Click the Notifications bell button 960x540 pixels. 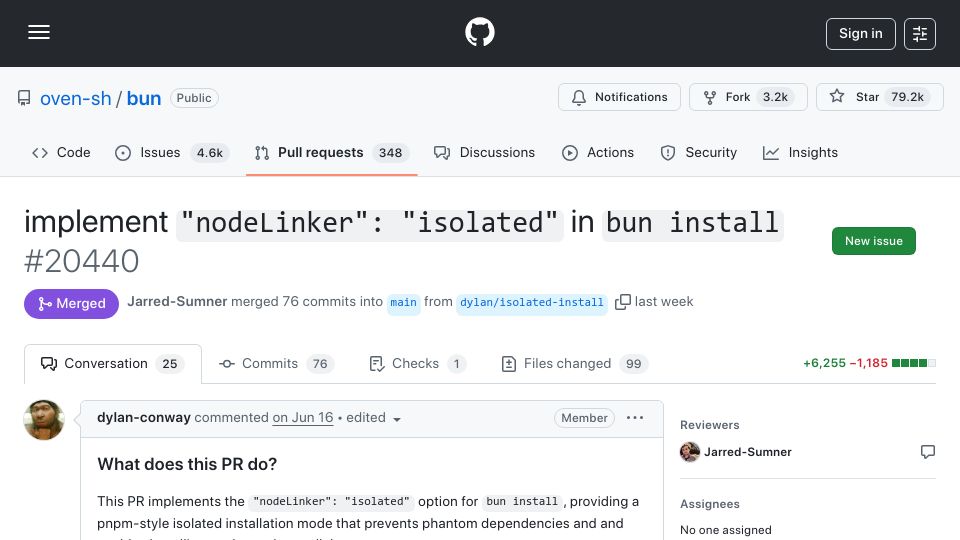click(x=619, y=97)
